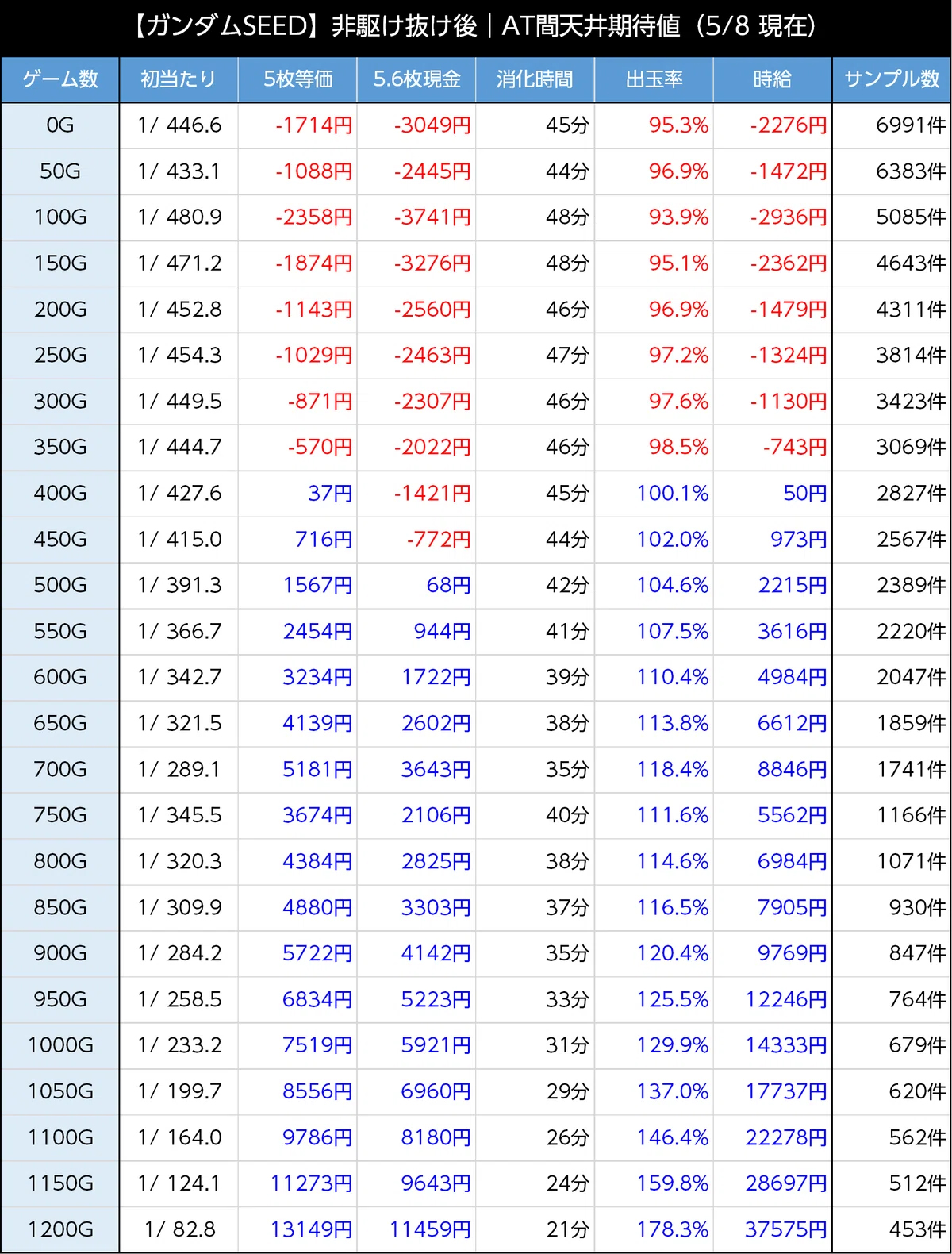The height and width of the screenshot is (1254, 952).
Task: Click the 118.4% payout rate
Action: 673,770
